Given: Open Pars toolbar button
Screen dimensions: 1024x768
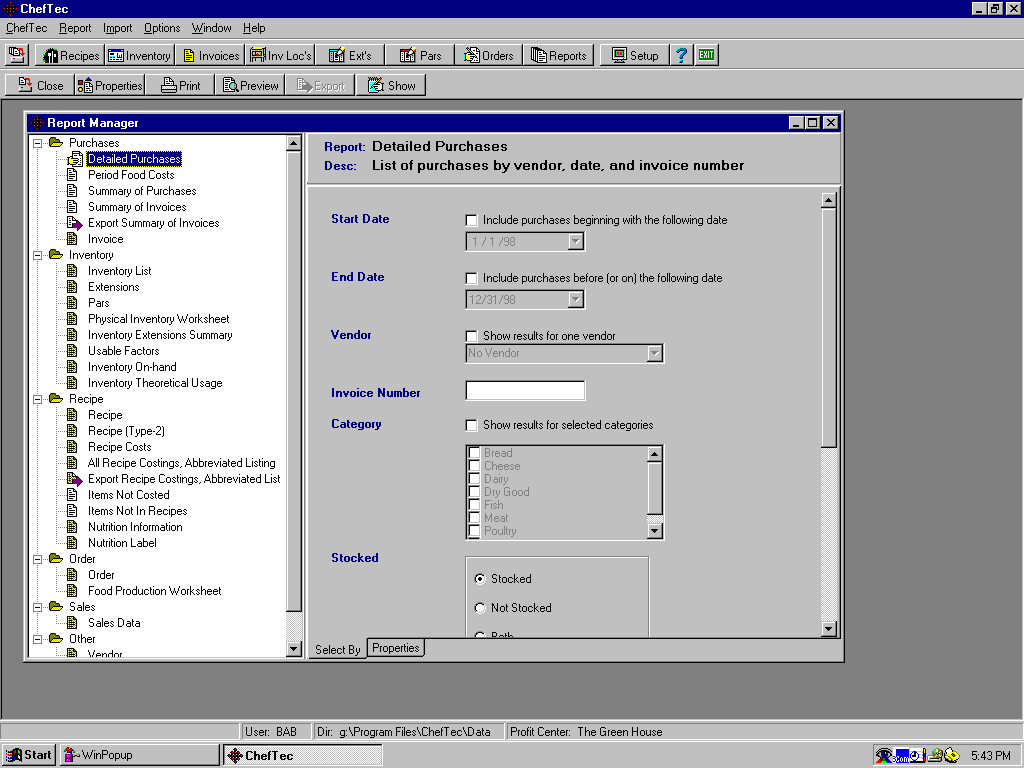Looking at the screenshot, I should coord(421,56).
